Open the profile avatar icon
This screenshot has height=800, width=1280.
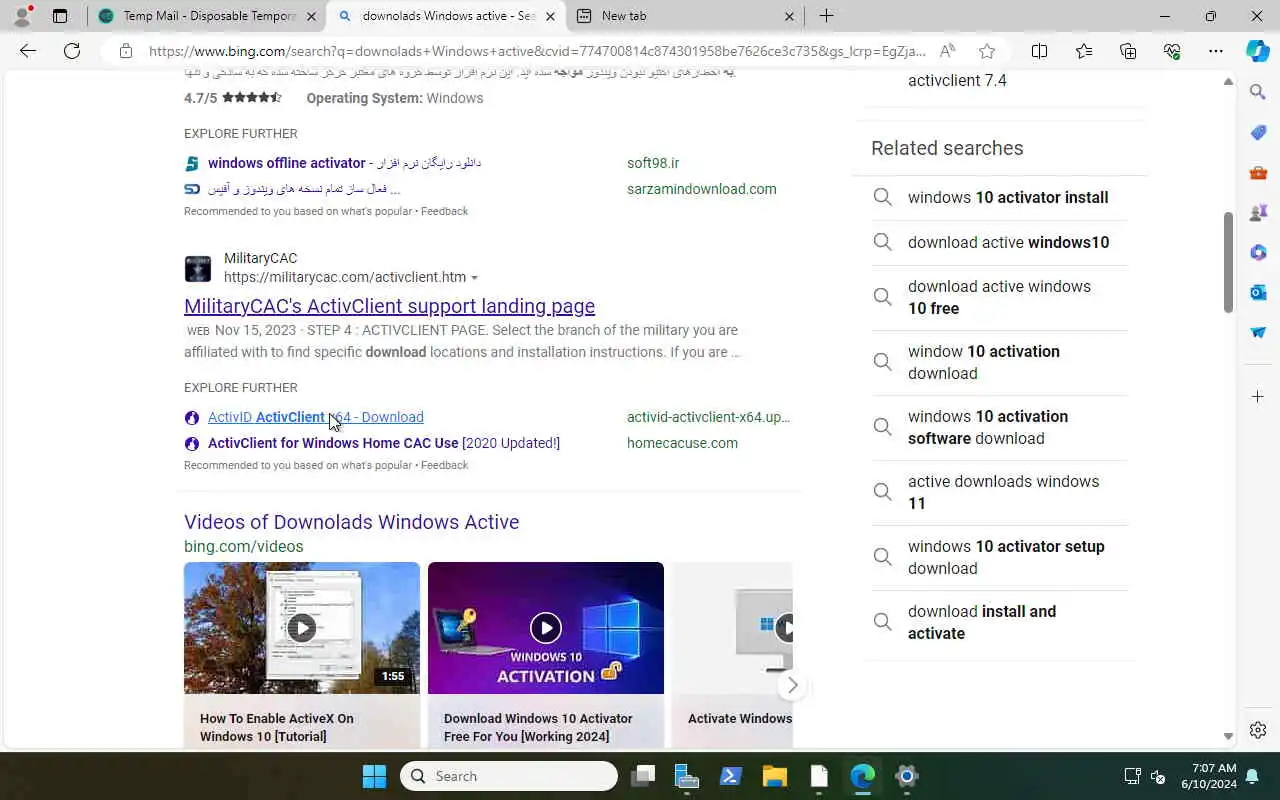pos(22,16)
